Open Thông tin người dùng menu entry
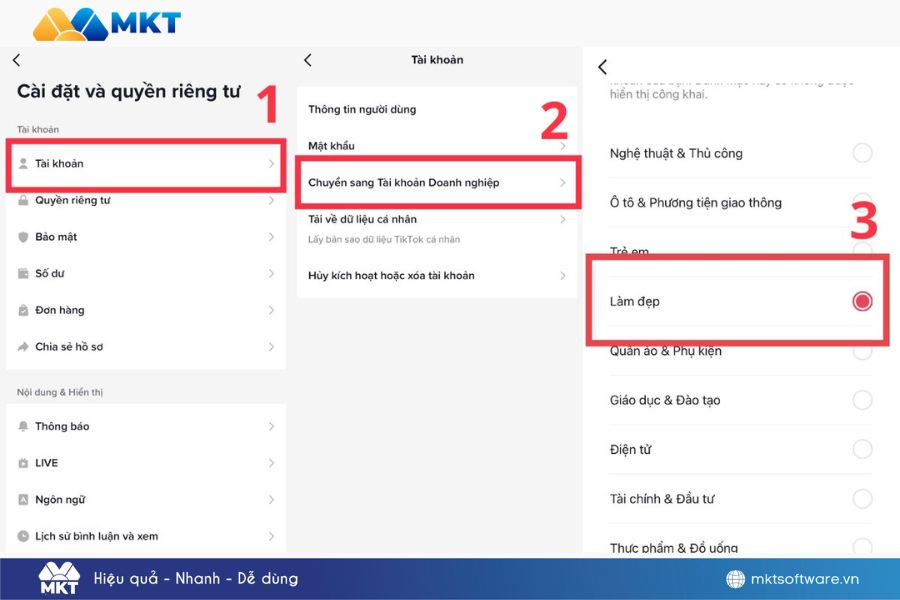900x600 pixels. coord(362,109)
